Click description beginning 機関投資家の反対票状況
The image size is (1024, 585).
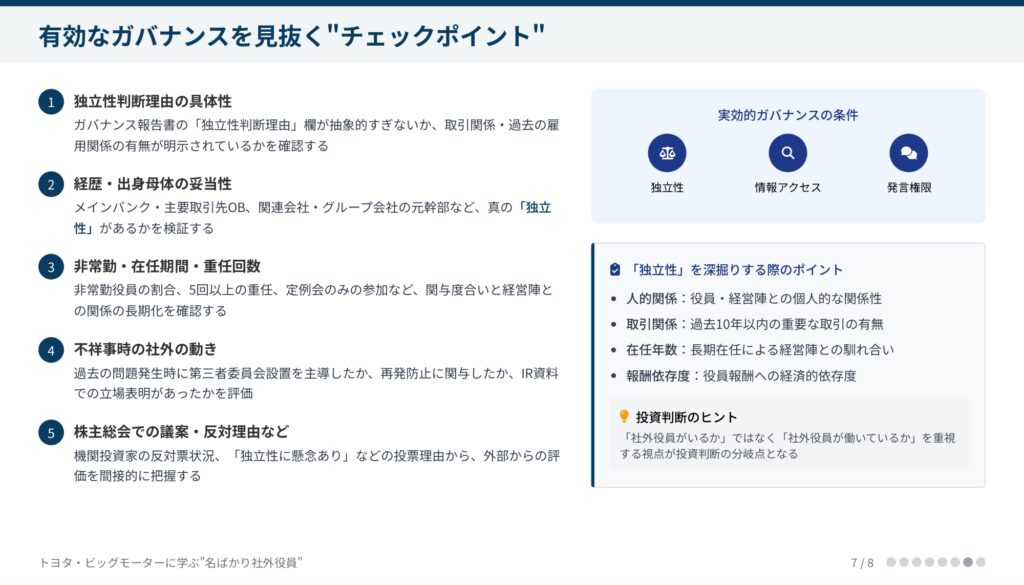pos(317,466)
